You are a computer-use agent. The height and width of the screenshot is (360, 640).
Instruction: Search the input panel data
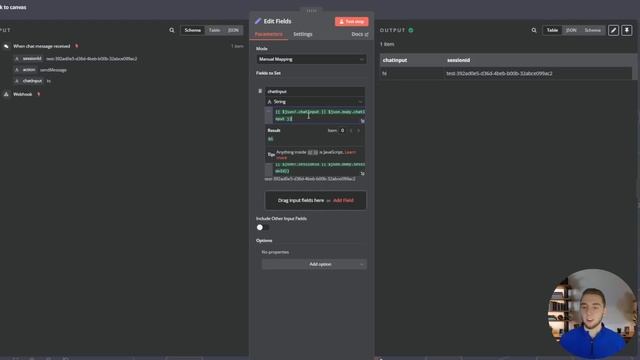coord(172,30)
